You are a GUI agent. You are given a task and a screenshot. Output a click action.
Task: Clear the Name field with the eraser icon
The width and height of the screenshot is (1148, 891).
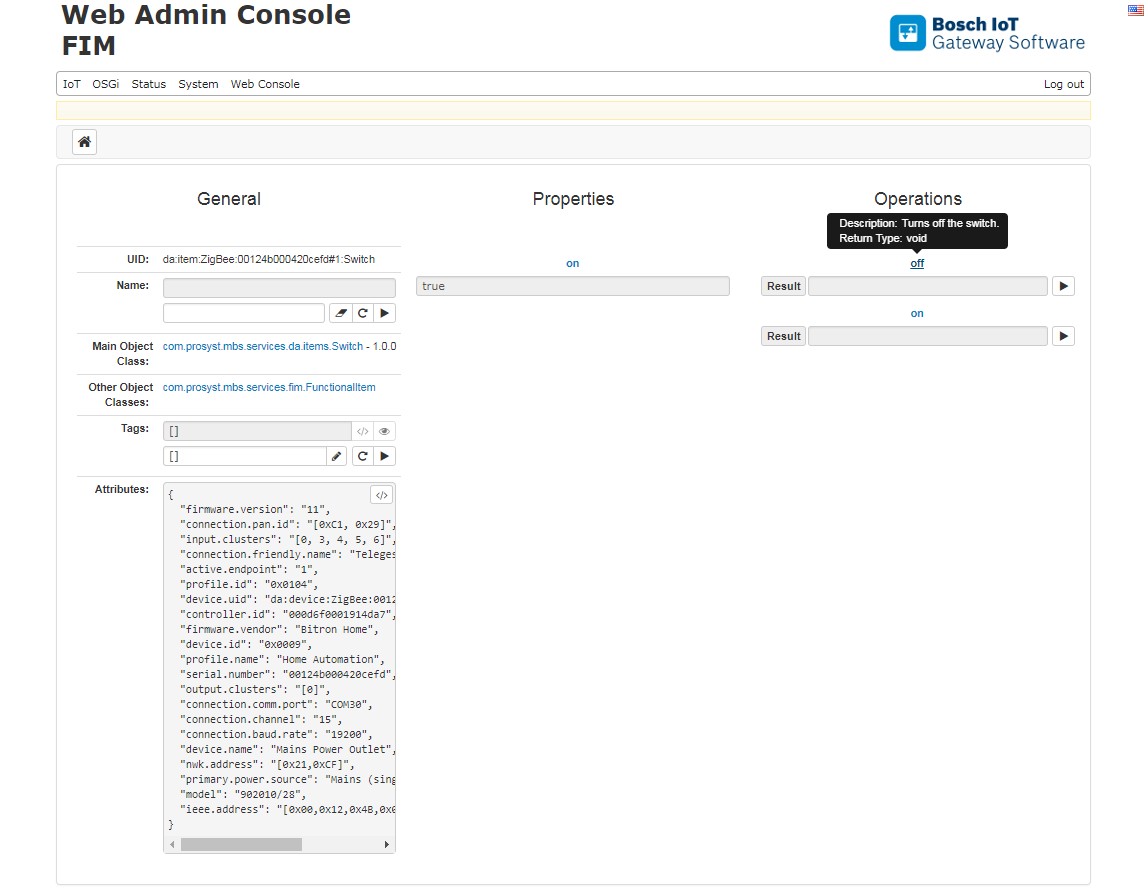click(x=340, y=312)
